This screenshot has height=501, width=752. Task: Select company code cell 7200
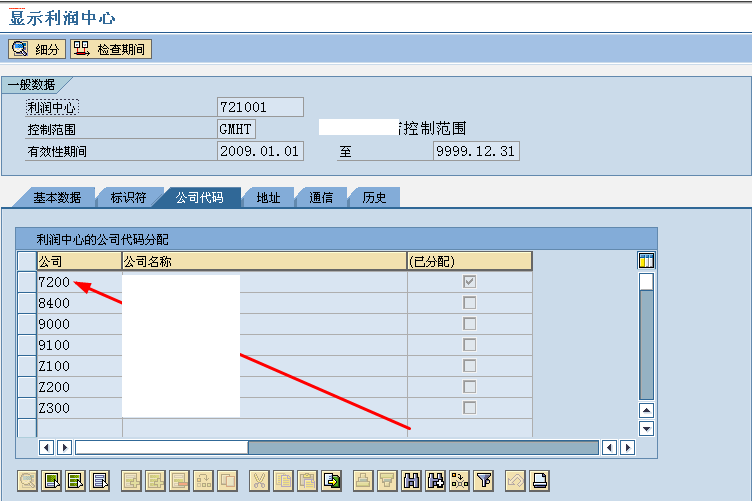[x=79, y=282]
